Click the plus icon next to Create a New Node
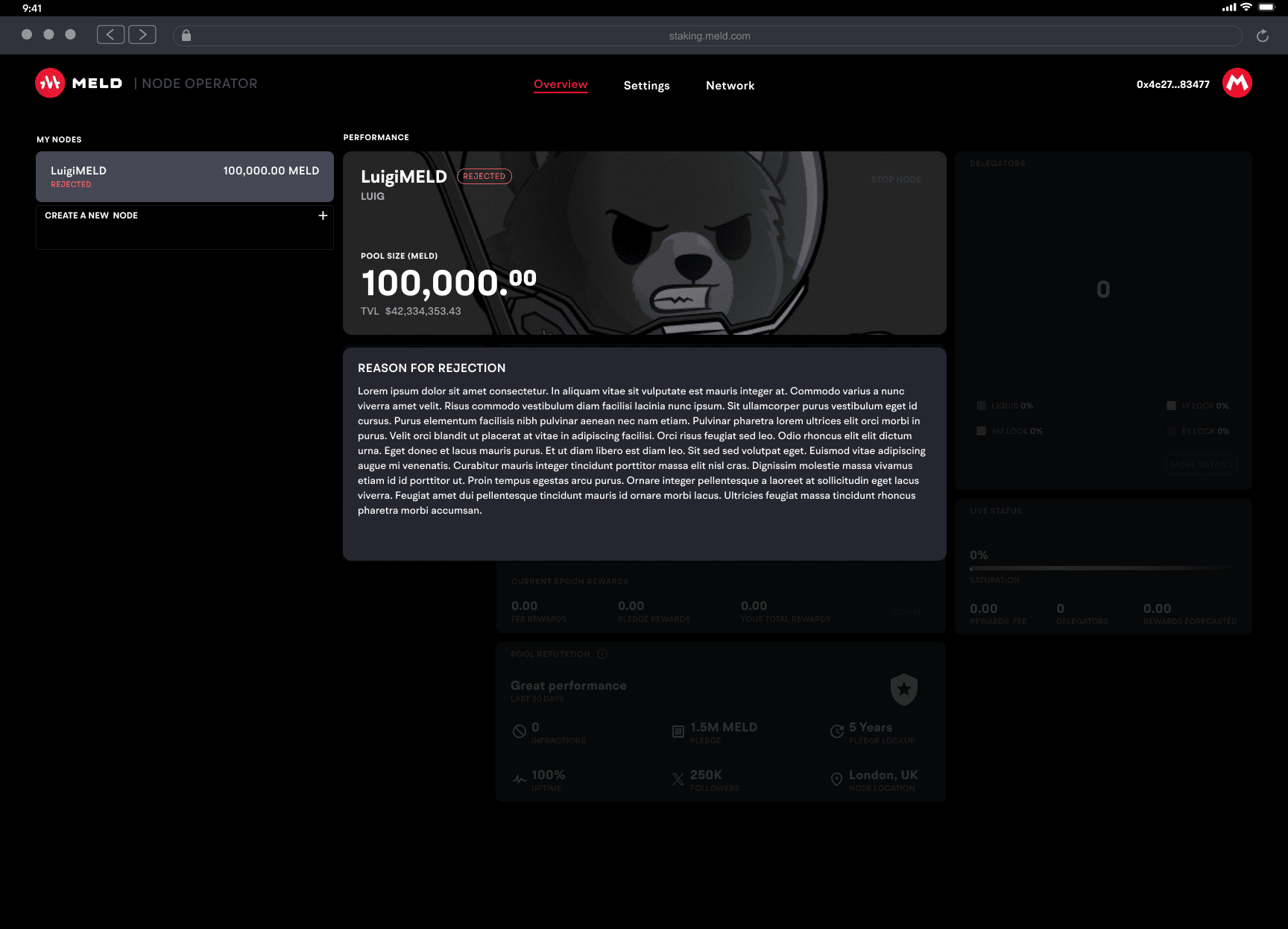1288x929 pixels. (x=323, y=215)
